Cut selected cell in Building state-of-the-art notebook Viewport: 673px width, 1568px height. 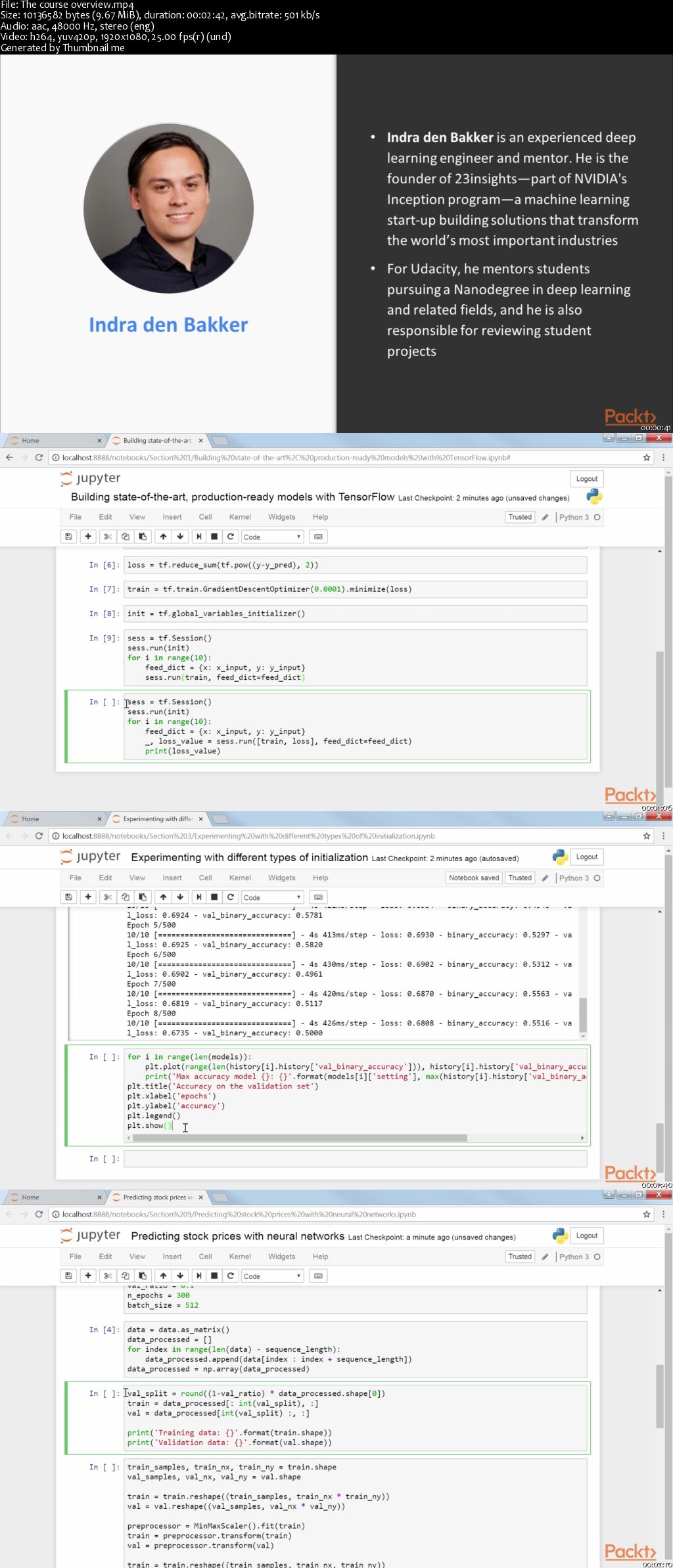(108, 537)
